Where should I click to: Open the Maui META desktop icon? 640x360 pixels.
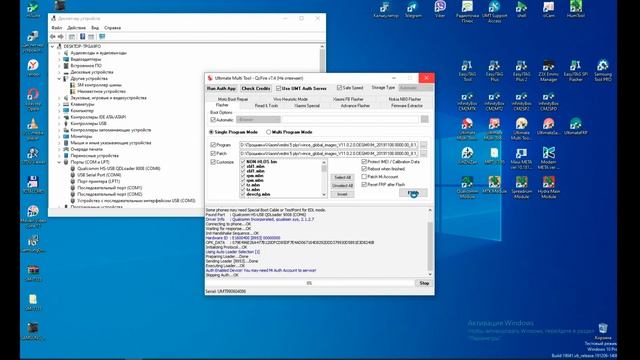521,158
